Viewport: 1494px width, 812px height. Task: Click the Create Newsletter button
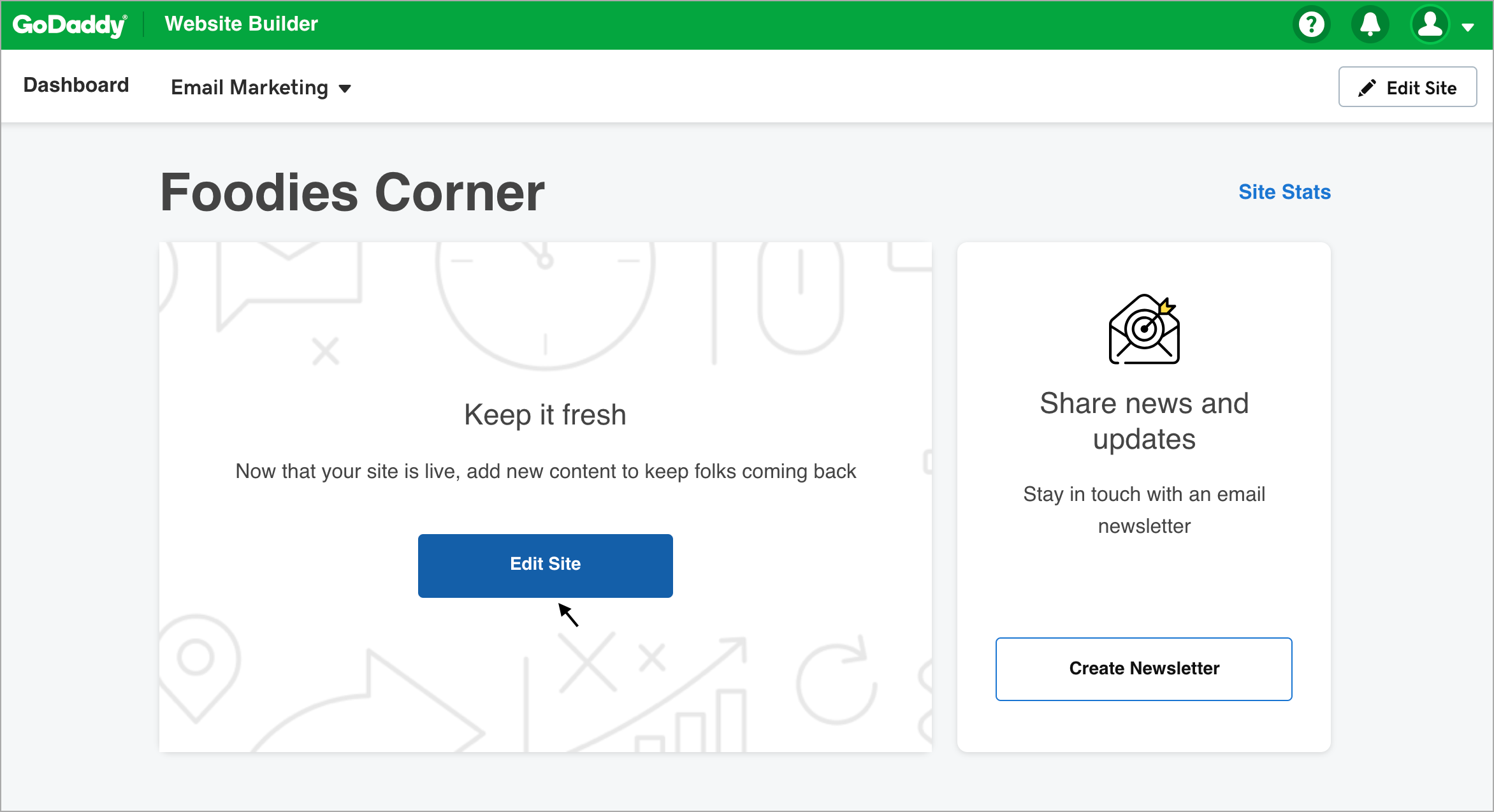click(x=1143, y=669)
